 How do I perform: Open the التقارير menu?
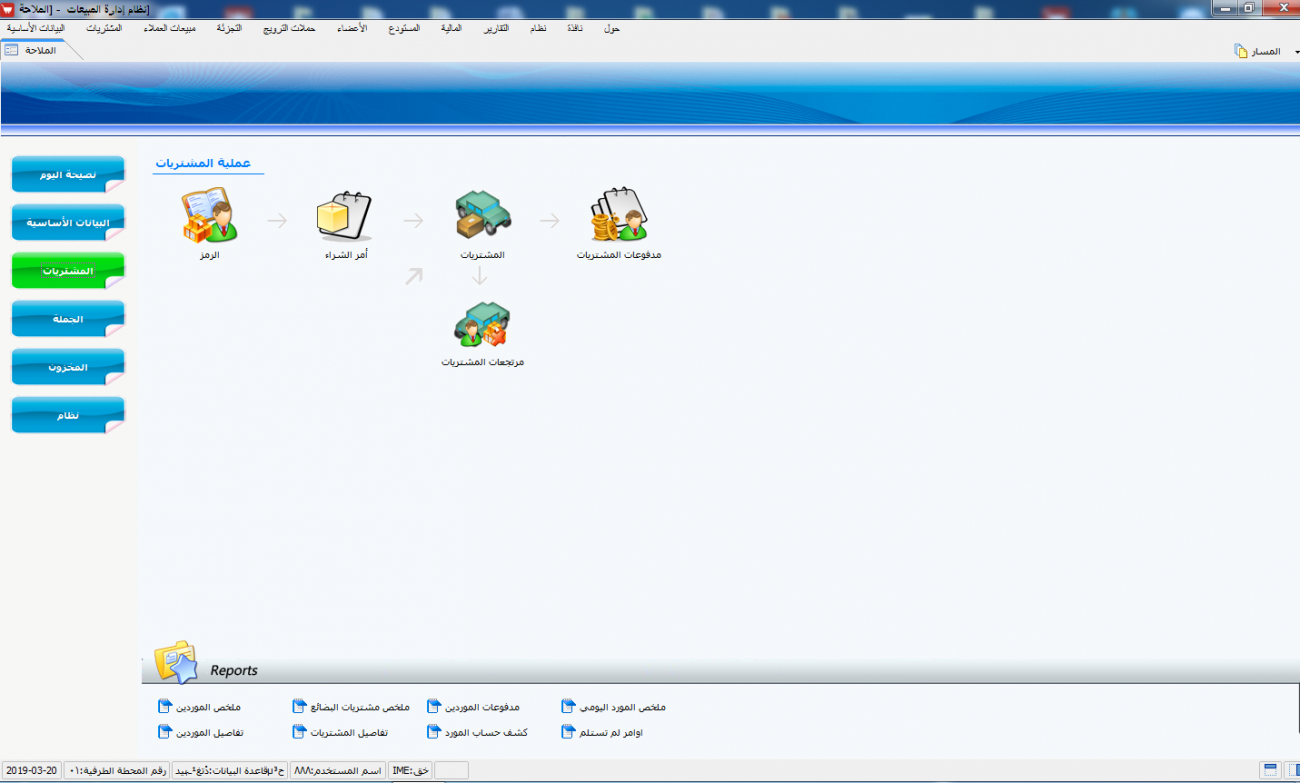496,28
